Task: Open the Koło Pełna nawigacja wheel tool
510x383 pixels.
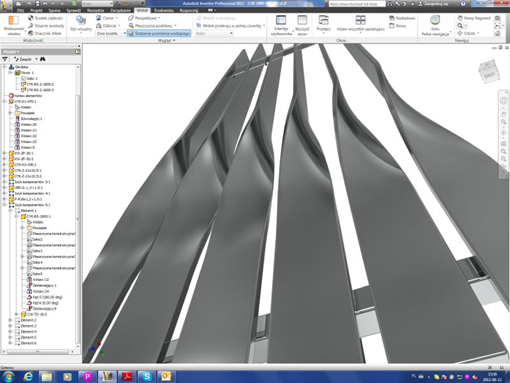Action: [435, 20]
